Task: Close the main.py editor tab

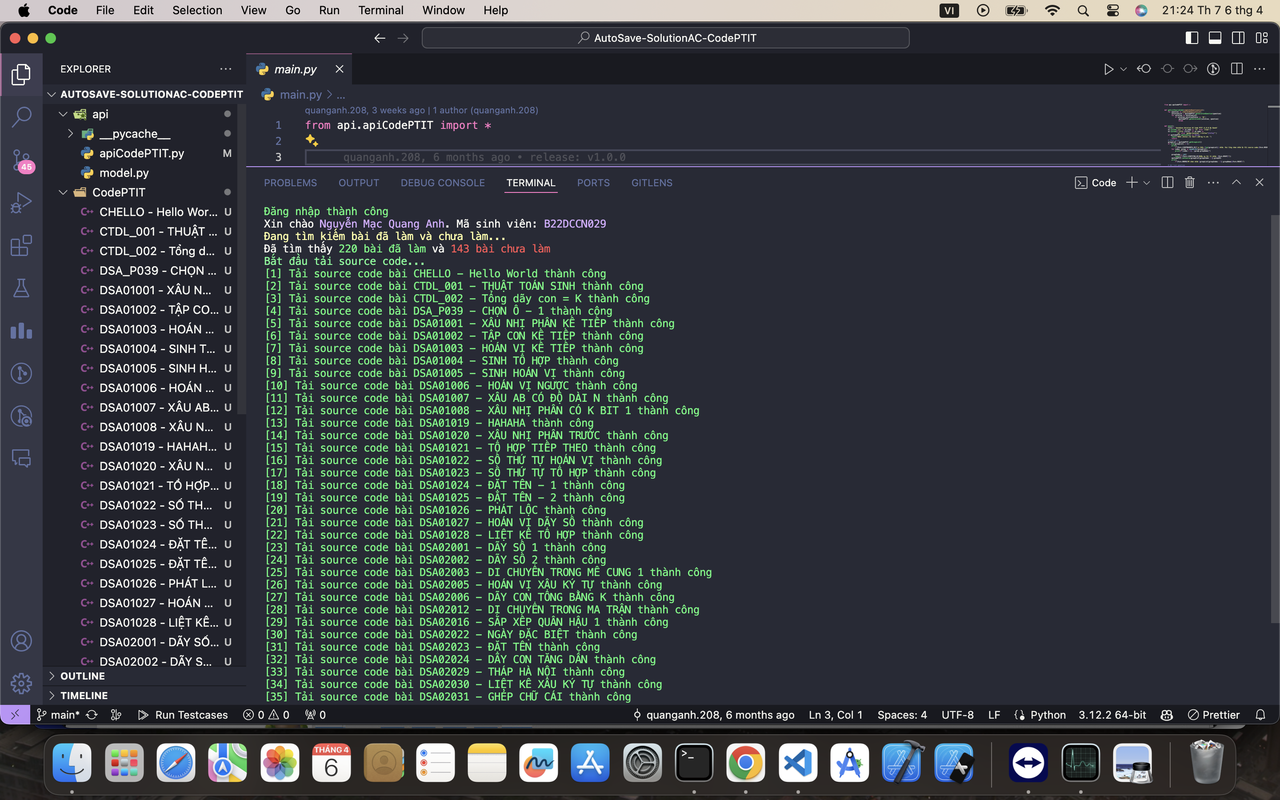Action: 339,69
